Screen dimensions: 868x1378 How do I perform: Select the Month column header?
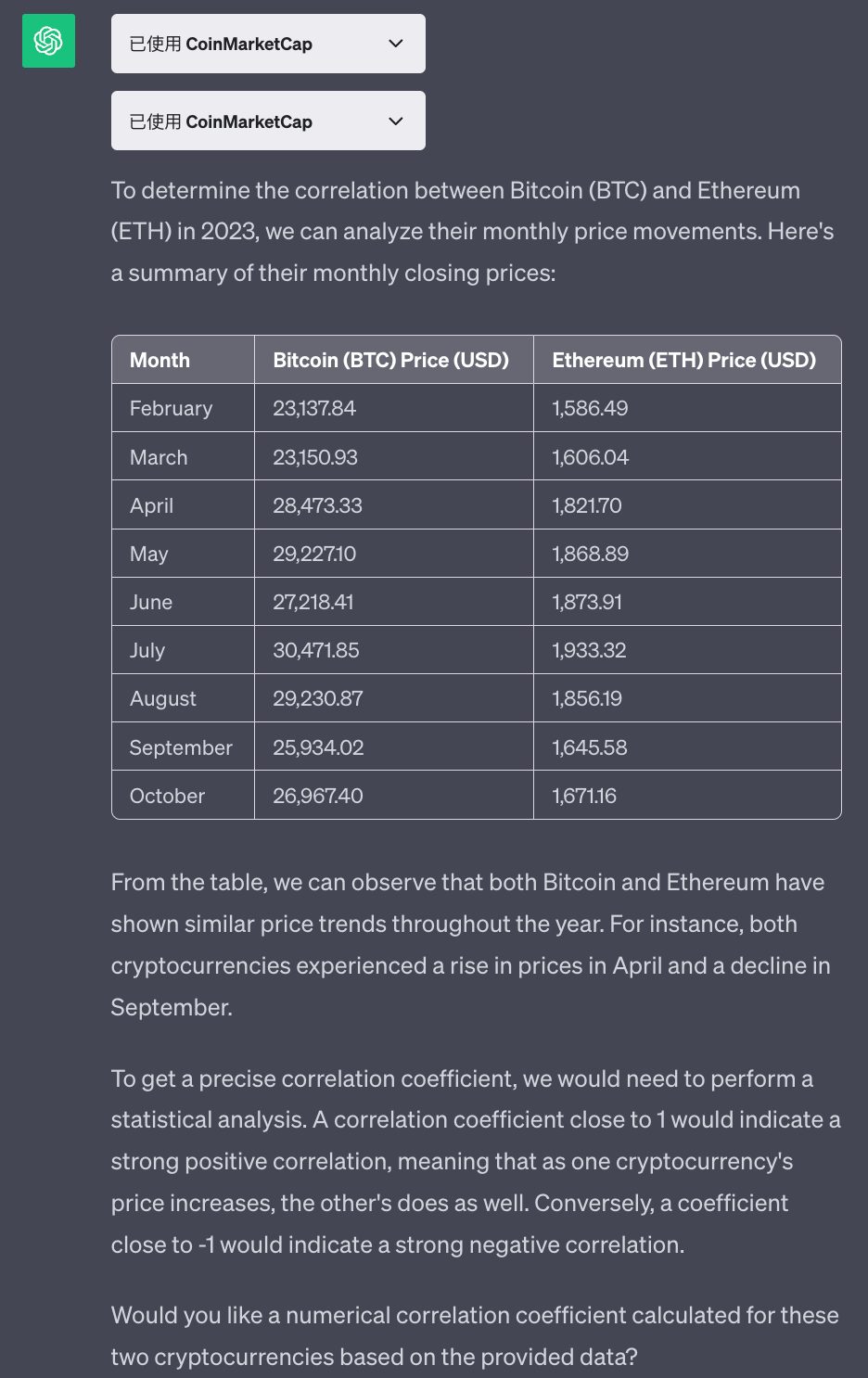click(x=160, y=360)
